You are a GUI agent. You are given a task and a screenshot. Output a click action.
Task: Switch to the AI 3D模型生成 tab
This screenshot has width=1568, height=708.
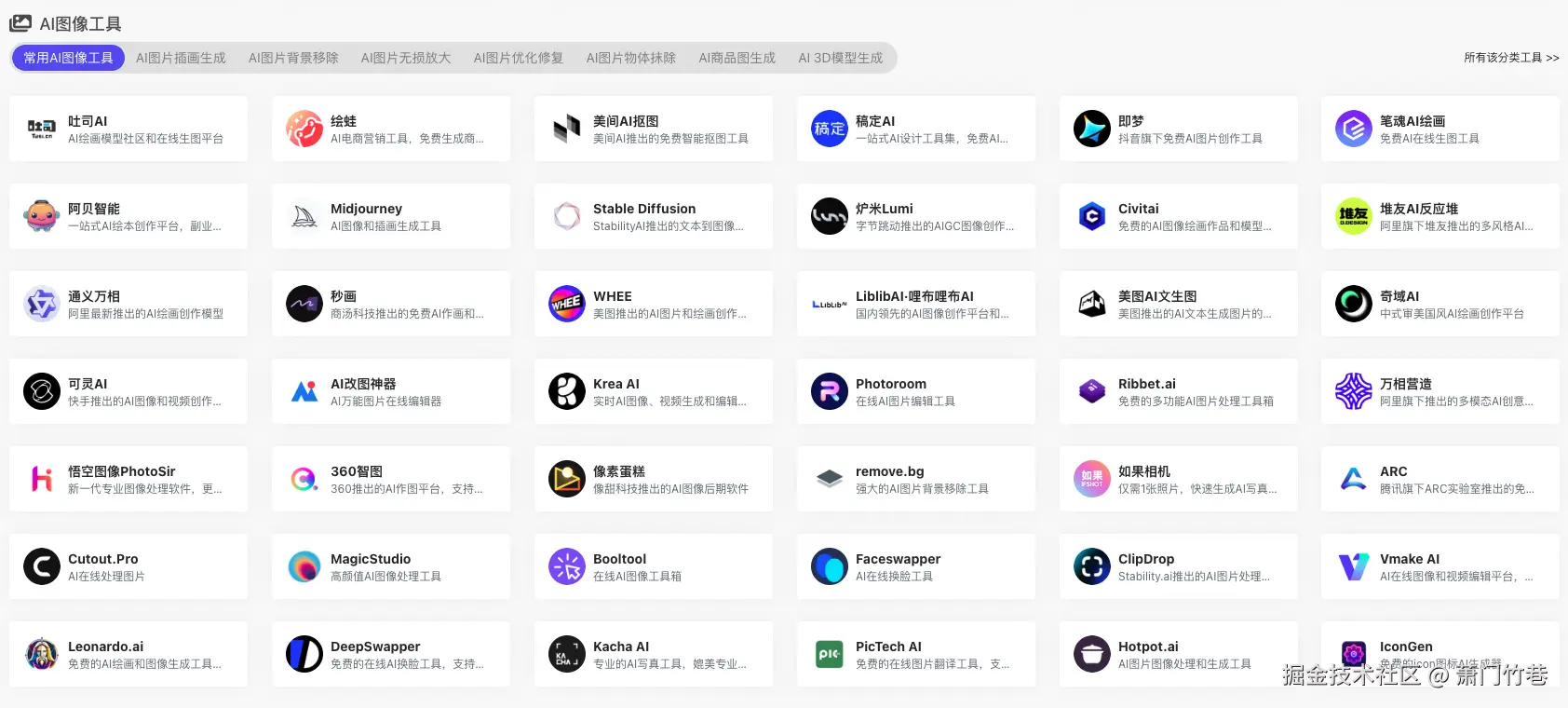pyautogui.click(x=841, y=58)
